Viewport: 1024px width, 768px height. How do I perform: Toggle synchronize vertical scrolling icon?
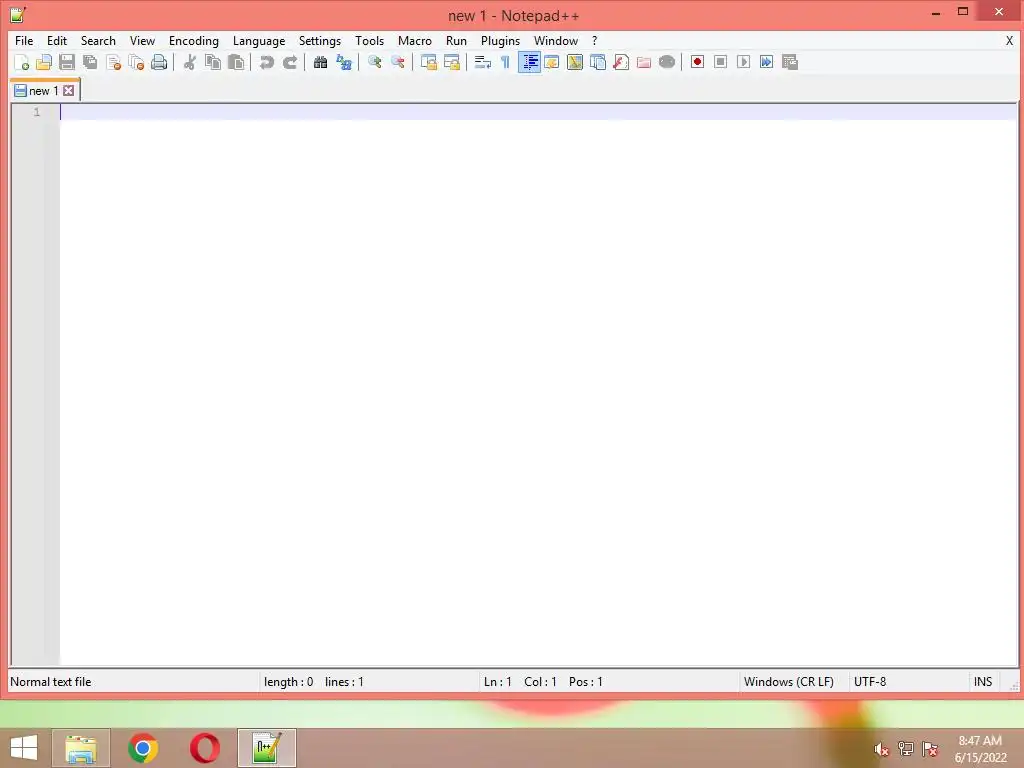pyautogui.click(x=428, y=62)
